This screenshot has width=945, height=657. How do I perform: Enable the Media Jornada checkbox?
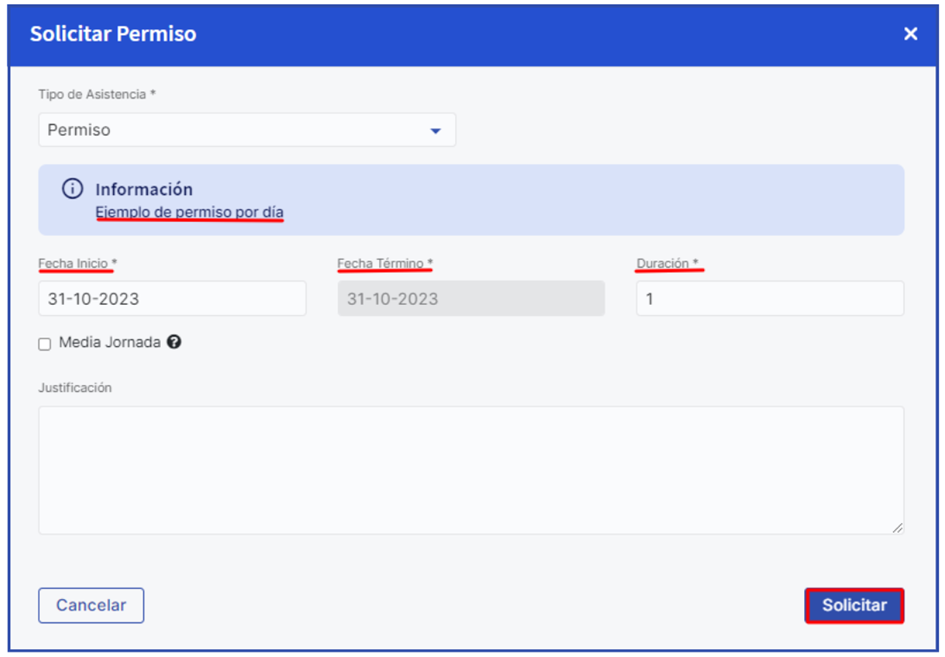click(x=44, y=344)
